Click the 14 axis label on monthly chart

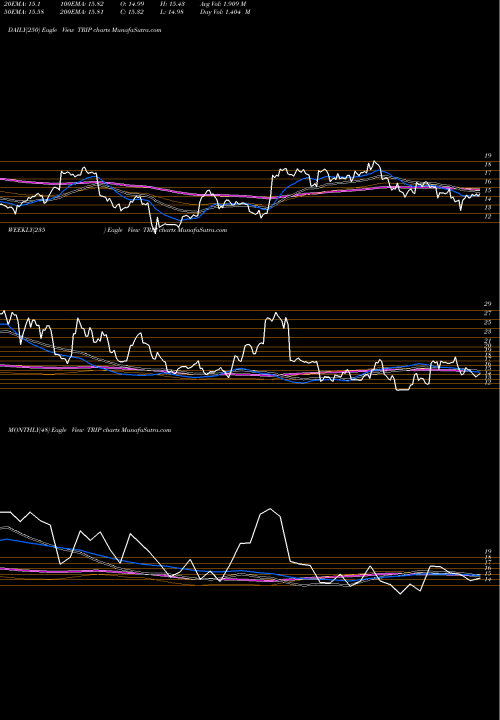pyautogui.click(x=488, y=580)
